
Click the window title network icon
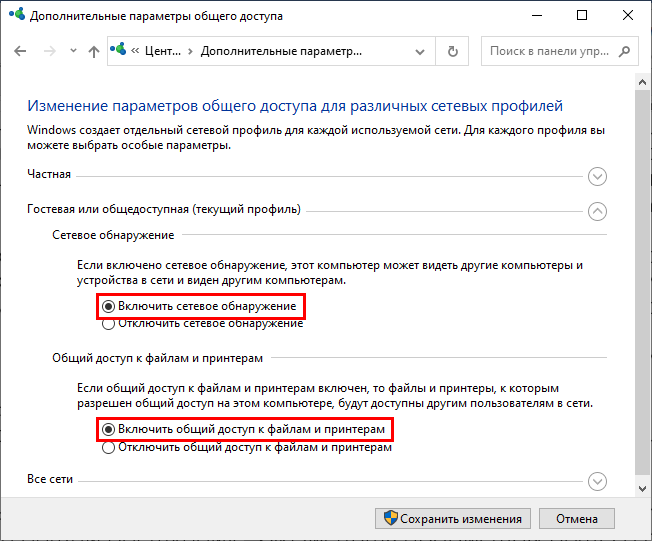tap(17, 14)
